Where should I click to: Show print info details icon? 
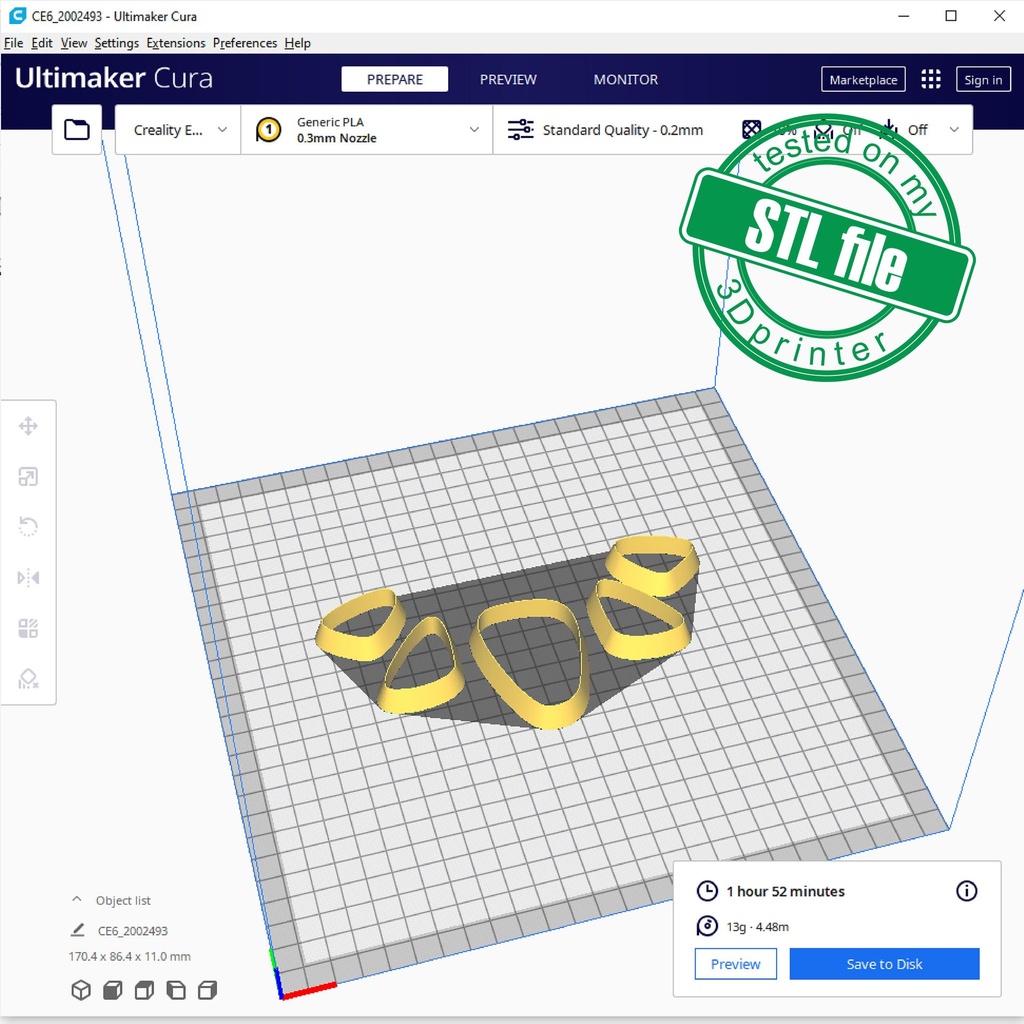point(966,891)
